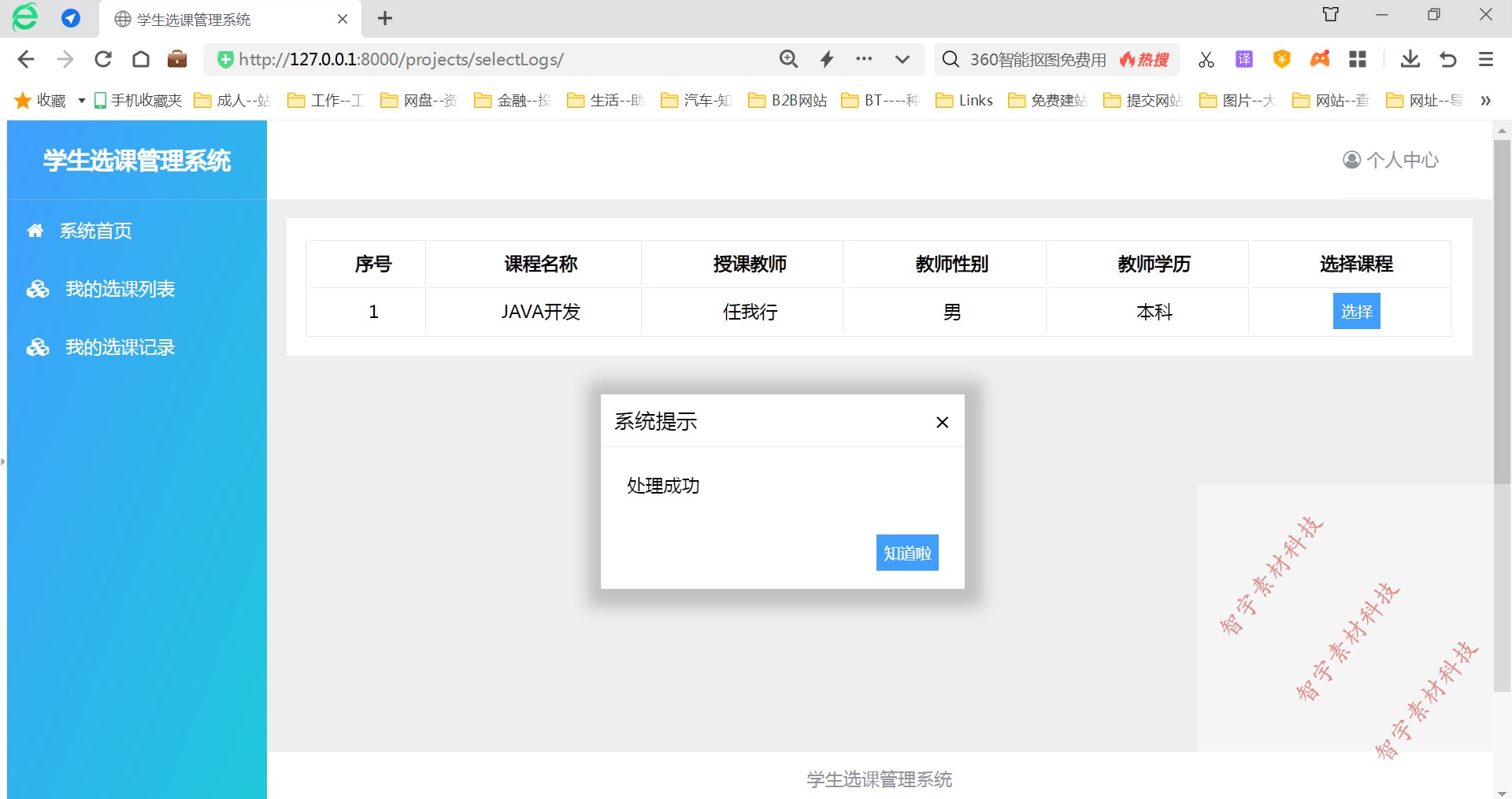Click the 360 browser logo
The height and width of the screenshot is (799, 1512).
(24, 17)
